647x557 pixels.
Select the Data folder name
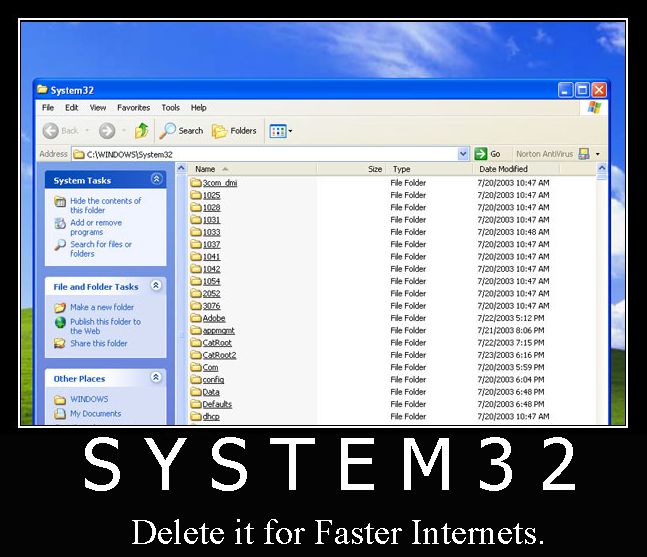pos(211,392)
